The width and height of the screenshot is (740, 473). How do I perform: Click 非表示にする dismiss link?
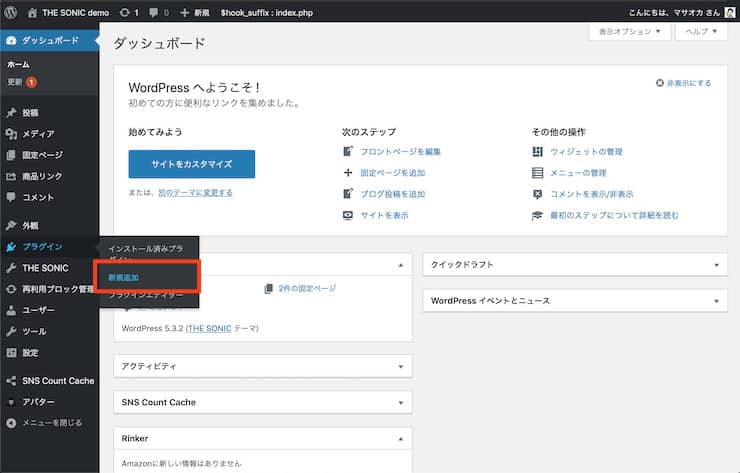[x=689, y=83]
